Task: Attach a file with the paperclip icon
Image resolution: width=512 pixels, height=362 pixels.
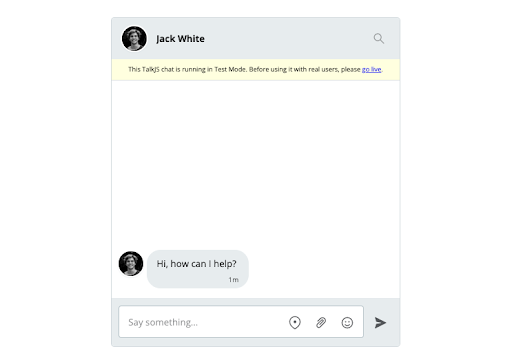Action: 321,322
